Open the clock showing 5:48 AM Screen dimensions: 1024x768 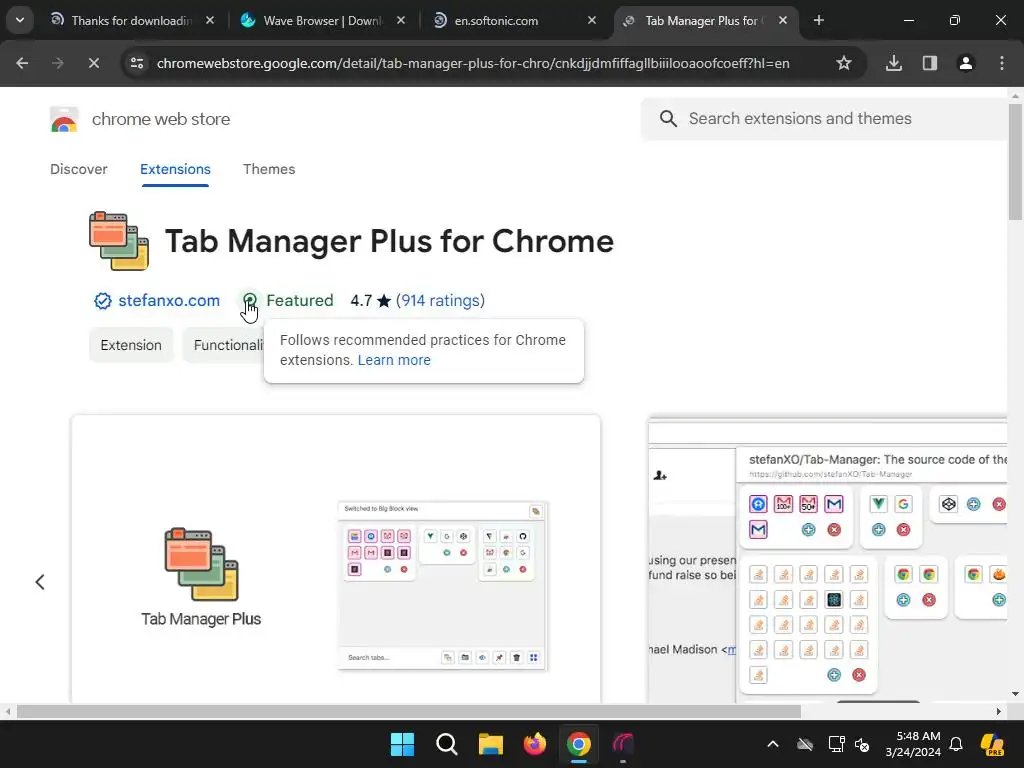pyautogui.click(x=913, y=744)
